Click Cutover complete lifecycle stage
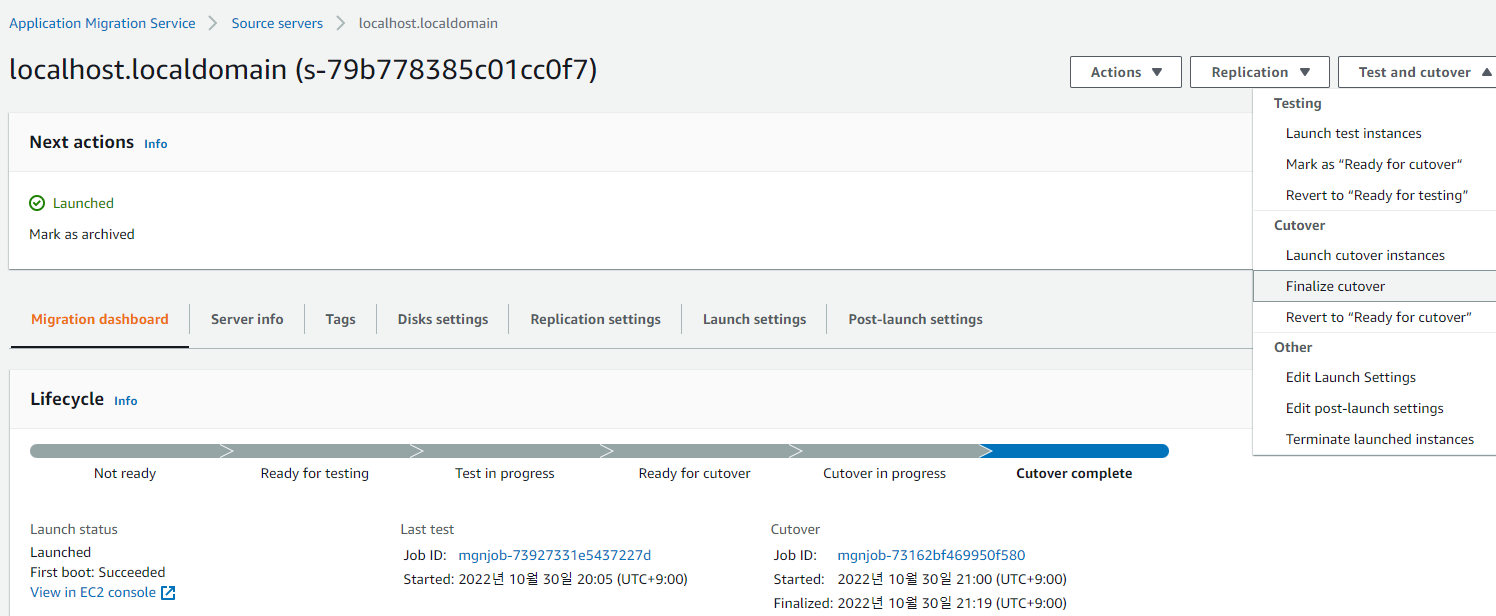 (1074, 473)
